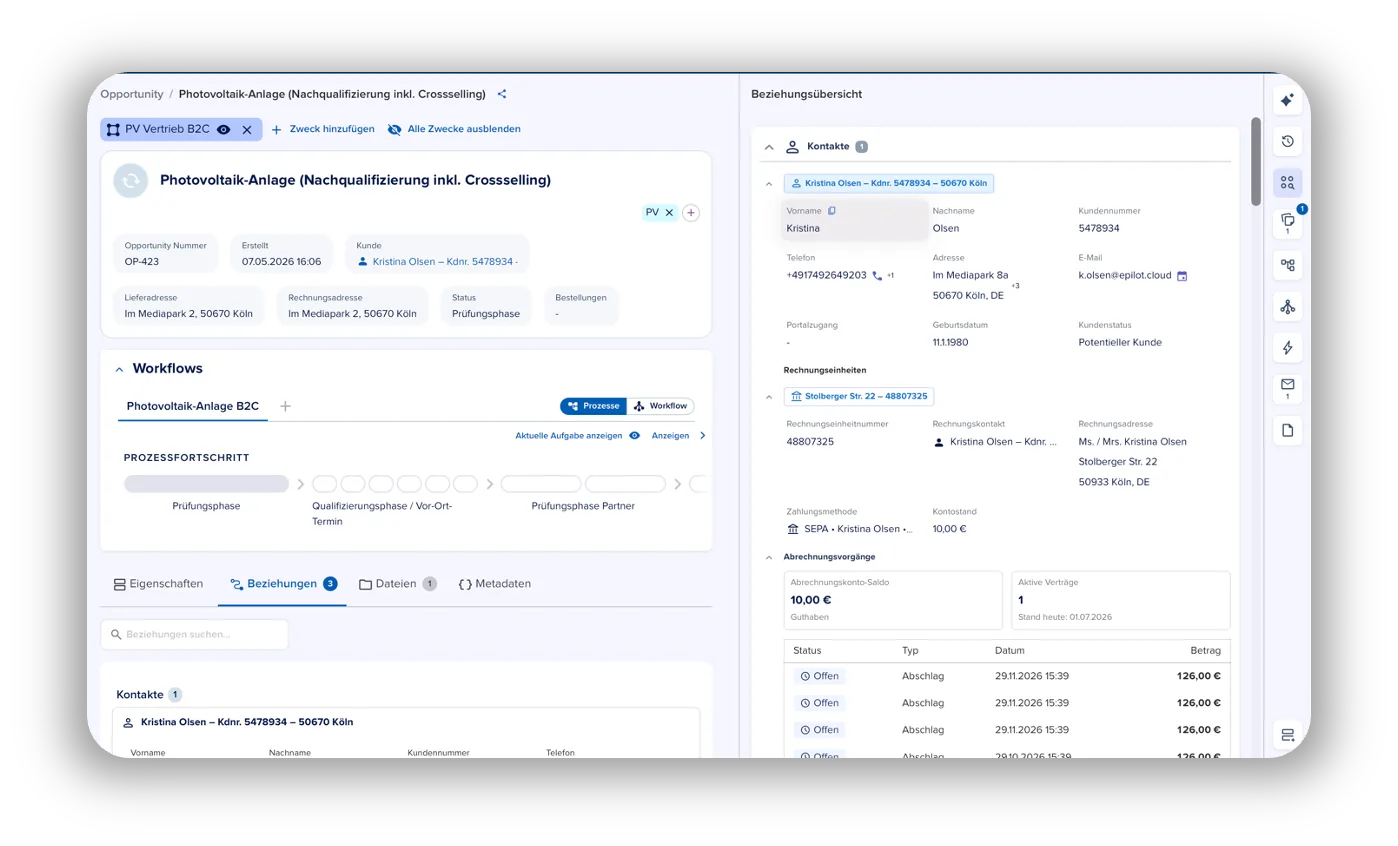Open the Beziehungen tab
The image size is (1398, 846).
coord(283,584)
